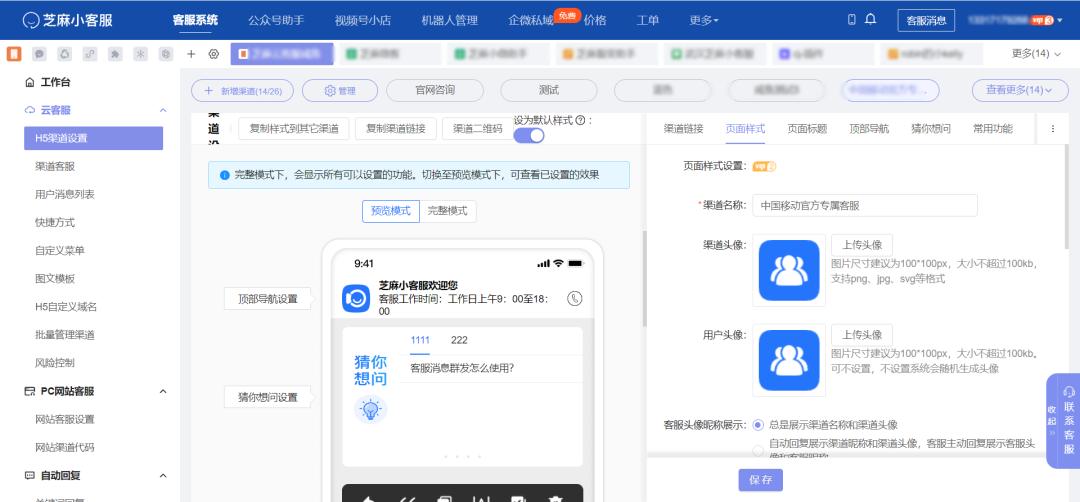Select 自动回复展示渠道昵称和渠道头像 radio option

[x=758, y=450]
